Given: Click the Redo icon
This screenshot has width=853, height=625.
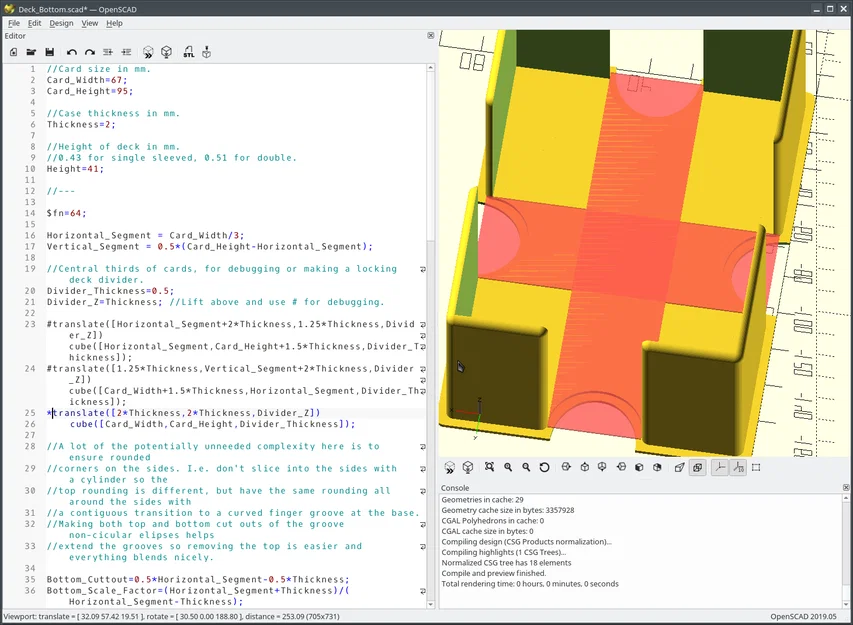Looking at the screenshot, I should click(x=89, y=51).
